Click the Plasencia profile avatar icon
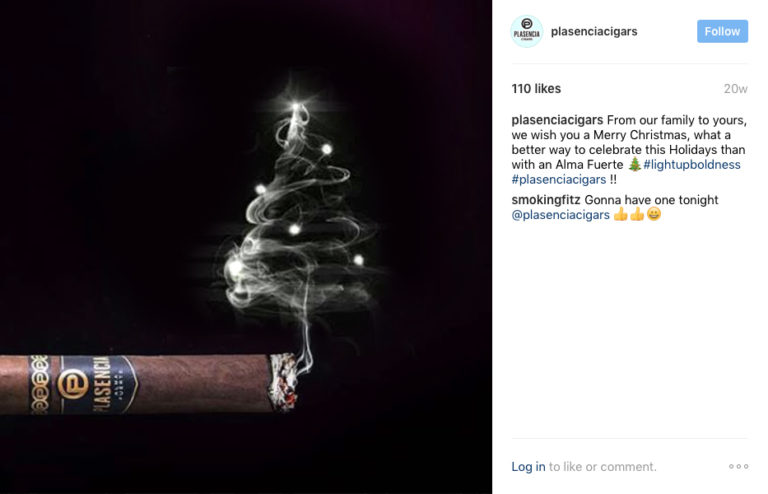Viewport: 768px width, 494px height. click(527, 31)
